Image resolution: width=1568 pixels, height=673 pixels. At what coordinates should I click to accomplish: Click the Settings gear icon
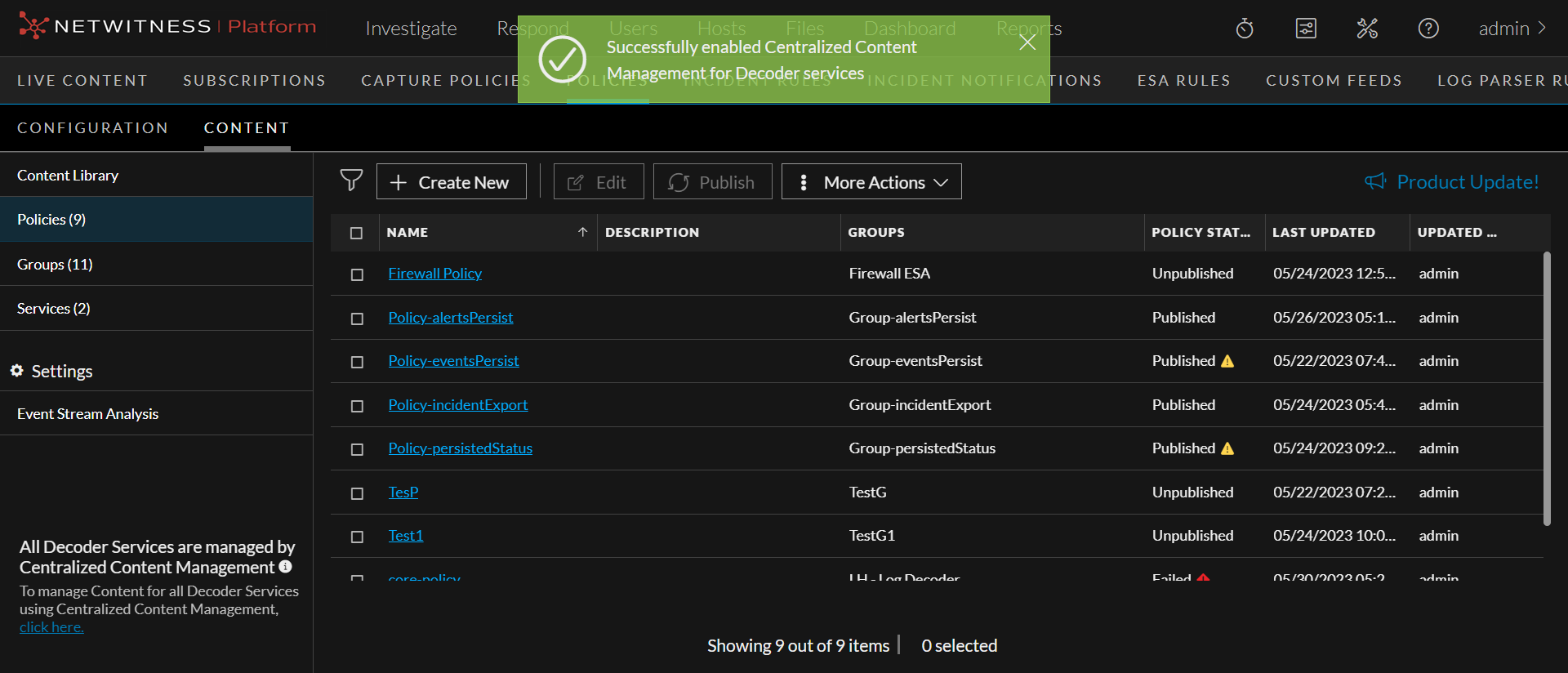tap(16, 371)
